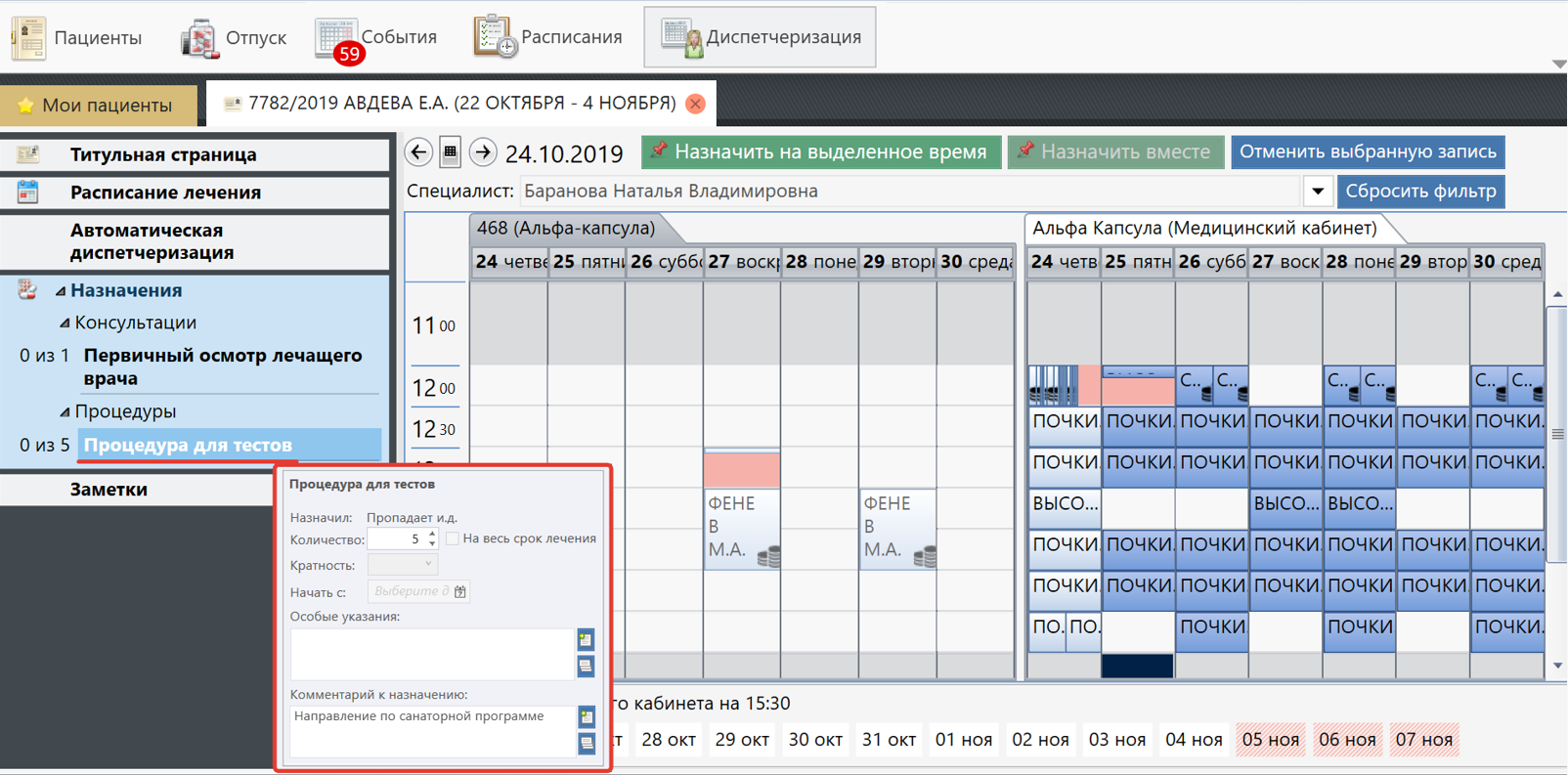This screenshot has width=1568, height=775.
Task: Go to next date arrow
Action: (x=483, y=152)
